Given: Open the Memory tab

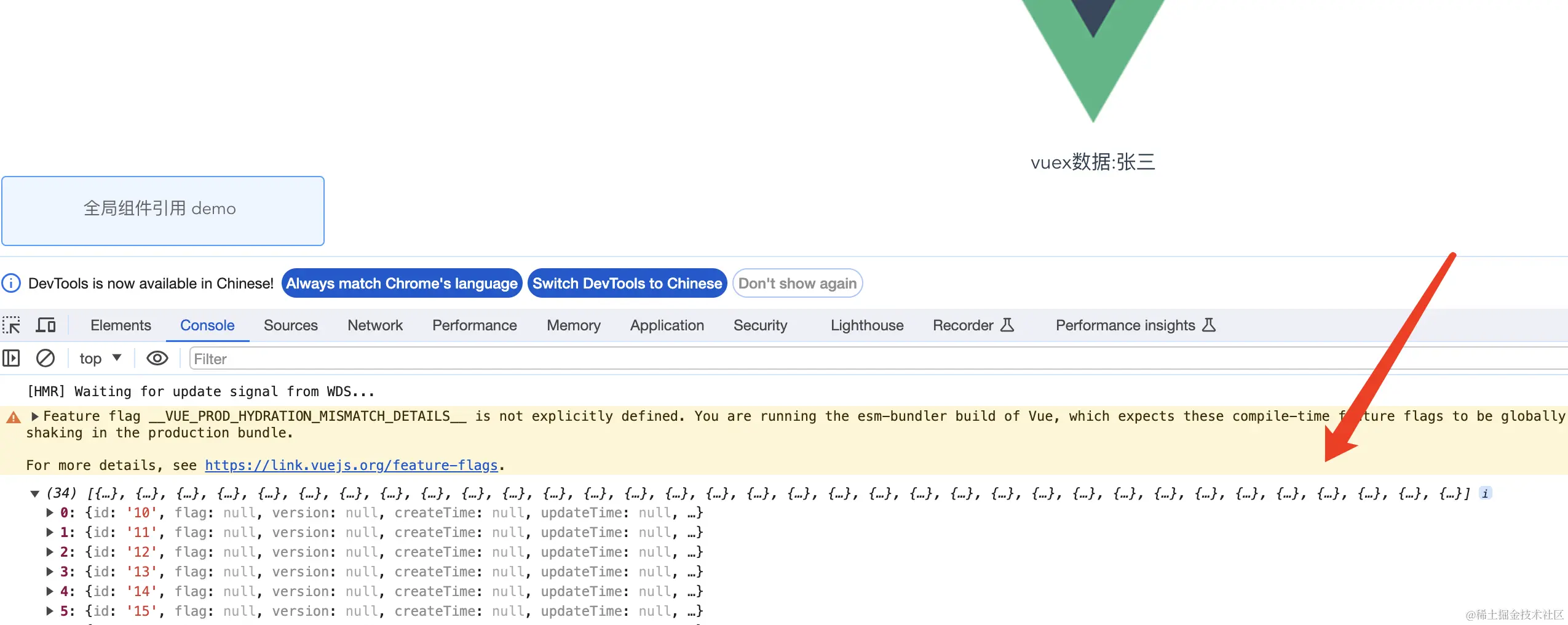Looking at the screenshot, I should click(574, 325).
